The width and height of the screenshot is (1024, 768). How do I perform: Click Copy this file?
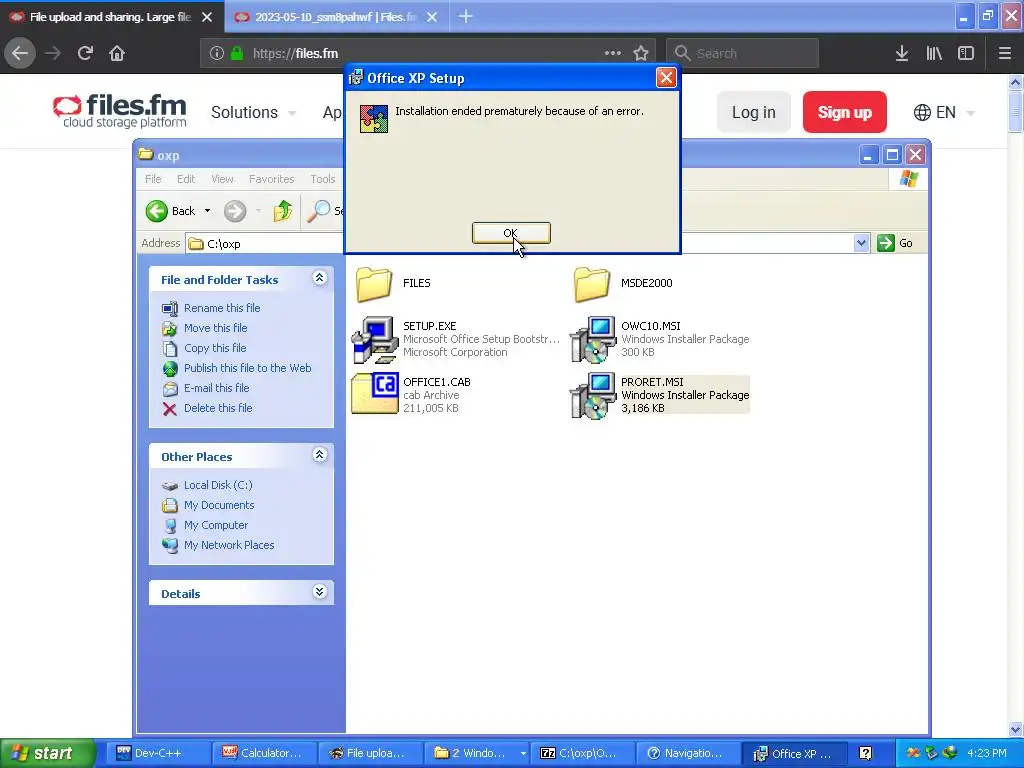tap(215, 348)
